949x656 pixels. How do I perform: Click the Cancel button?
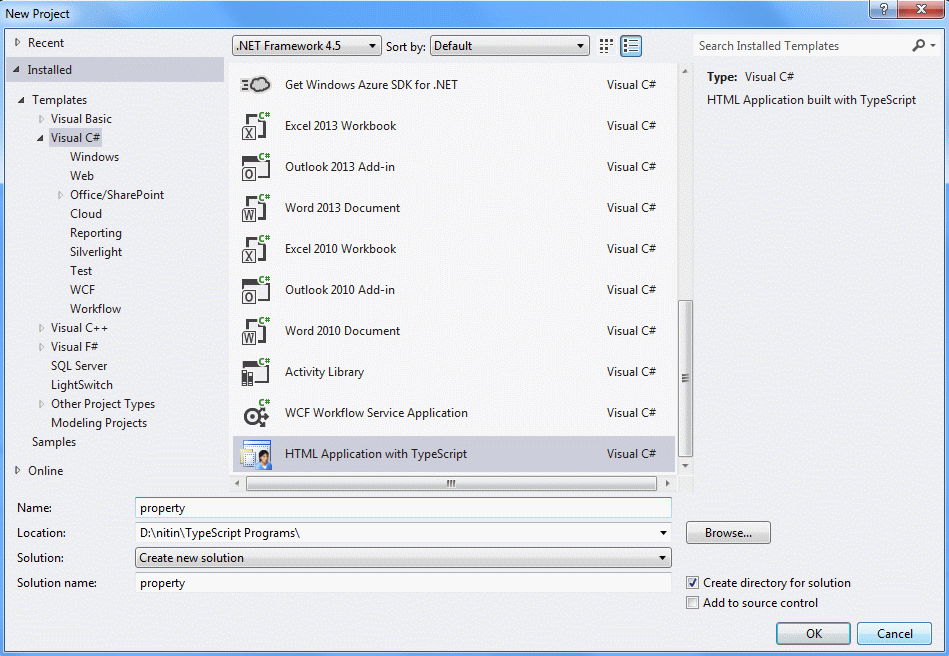tap(895, 634)
